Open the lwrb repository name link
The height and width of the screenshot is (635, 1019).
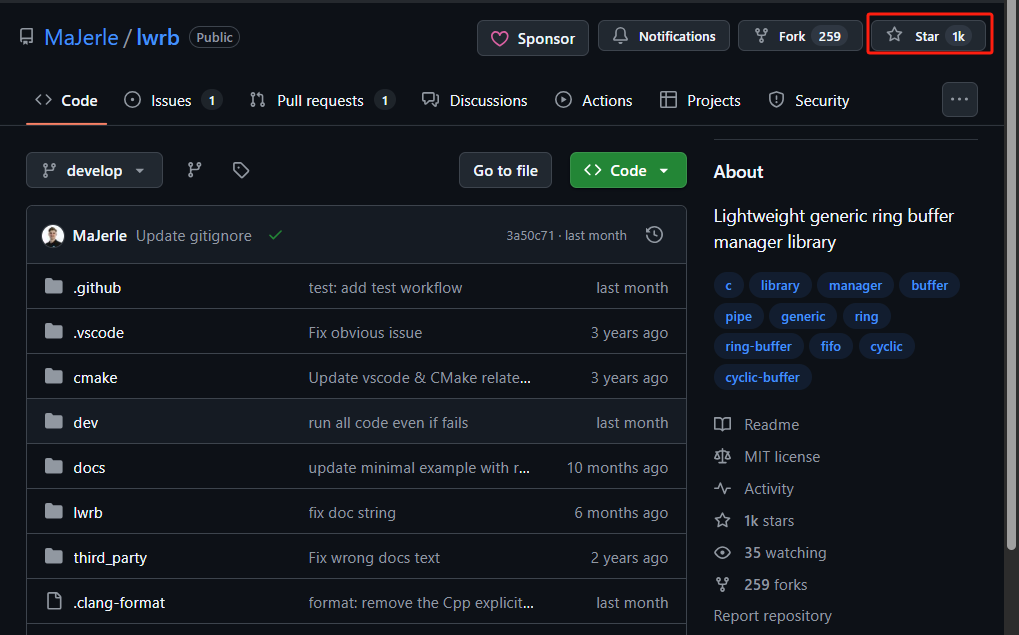click(x=158, y=37)
